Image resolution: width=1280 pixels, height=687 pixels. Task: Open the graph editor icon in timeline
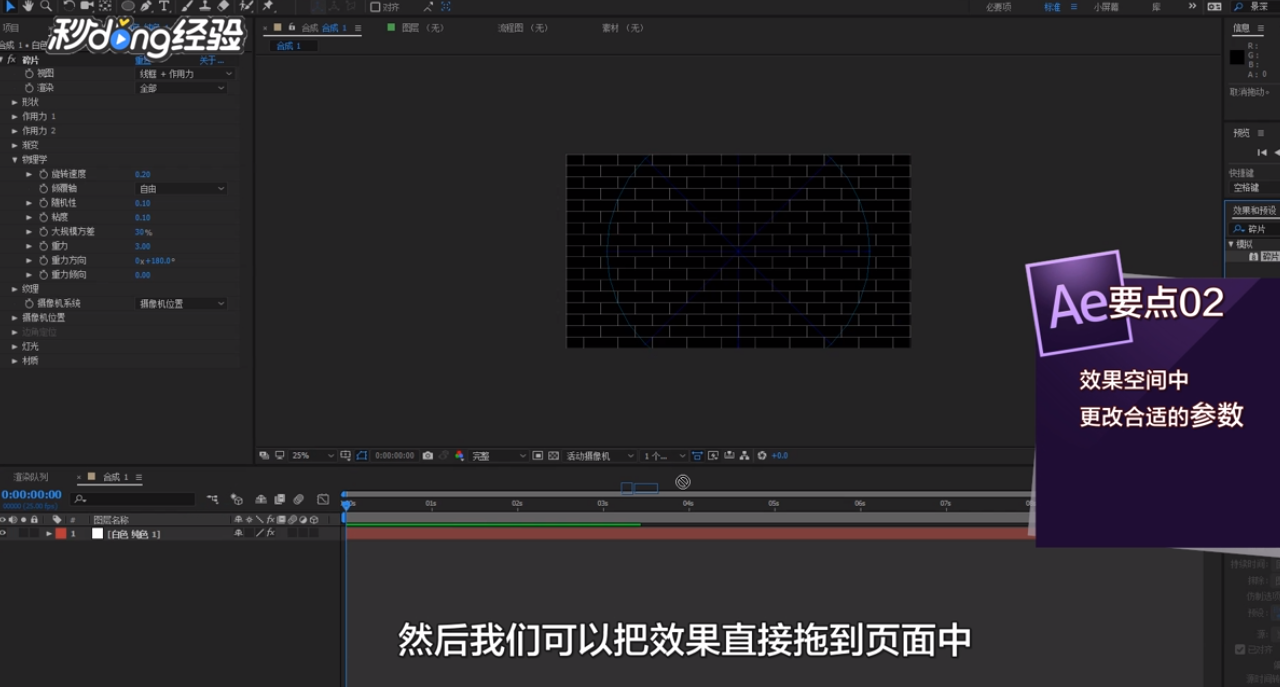point(323,499)
